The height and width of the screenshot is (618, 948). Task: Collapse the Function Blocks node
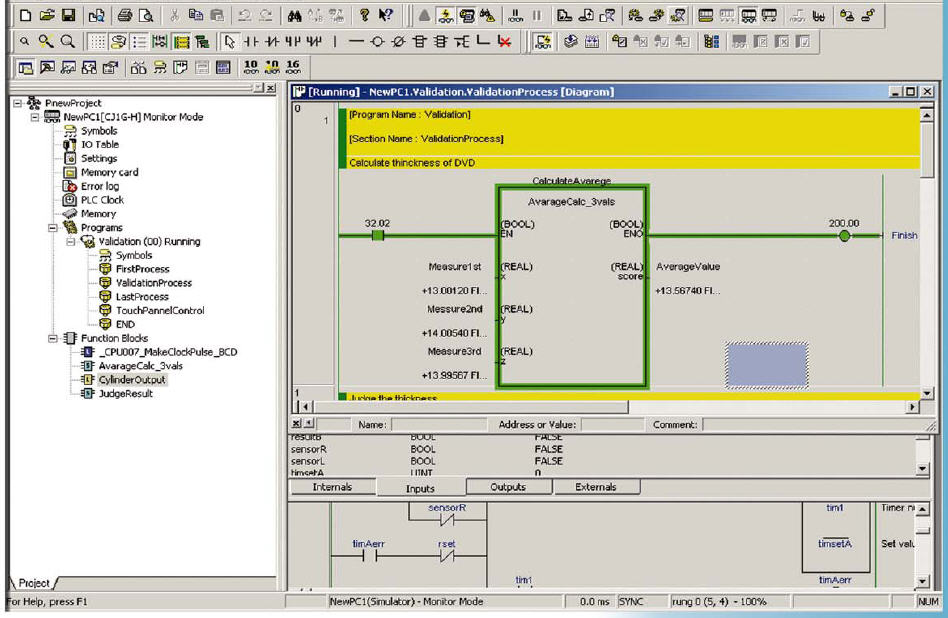(x=53, y=339)
